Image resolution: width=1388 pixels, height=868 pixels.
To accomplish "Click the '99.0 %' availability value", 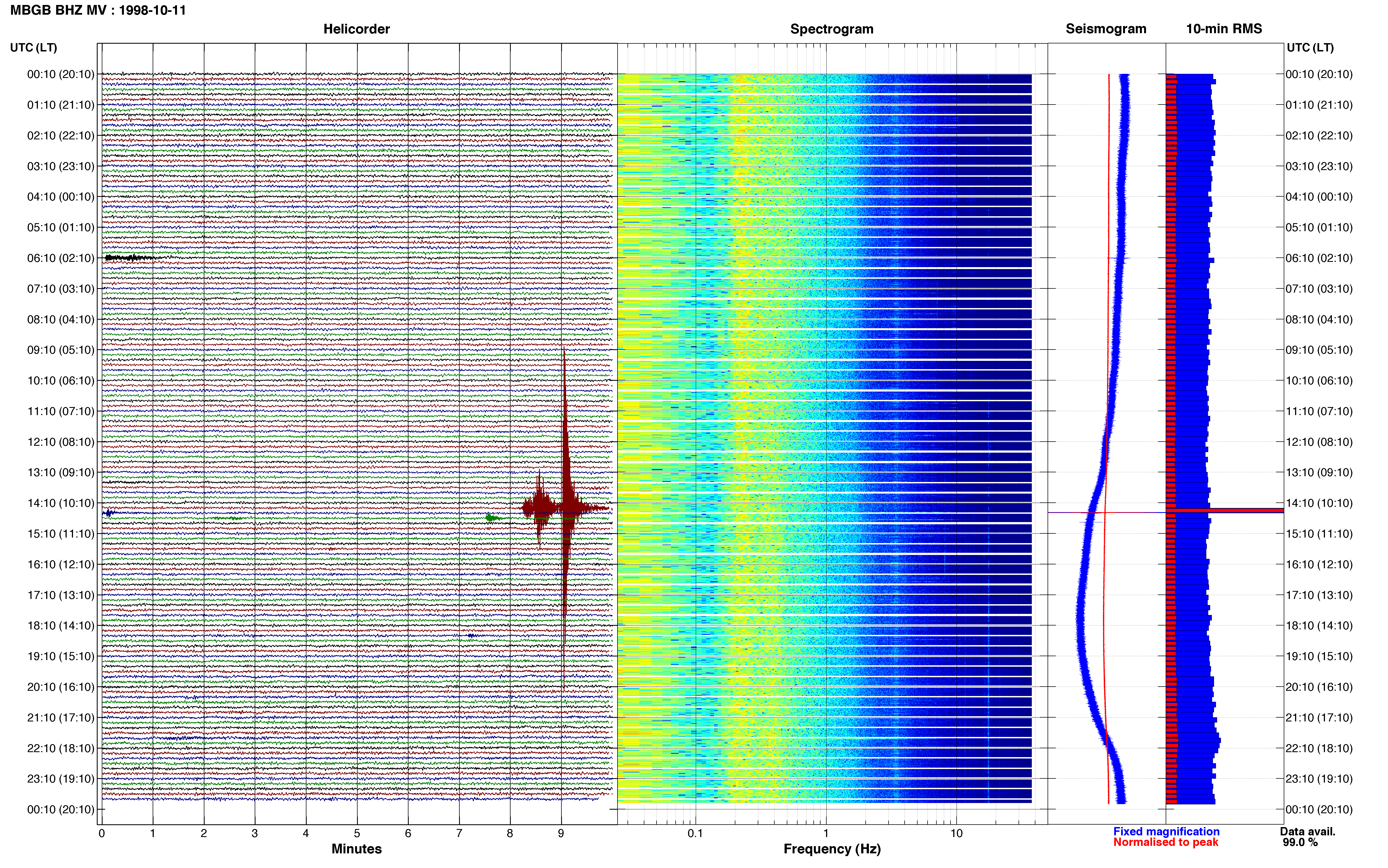I will tap(1300, 843).
